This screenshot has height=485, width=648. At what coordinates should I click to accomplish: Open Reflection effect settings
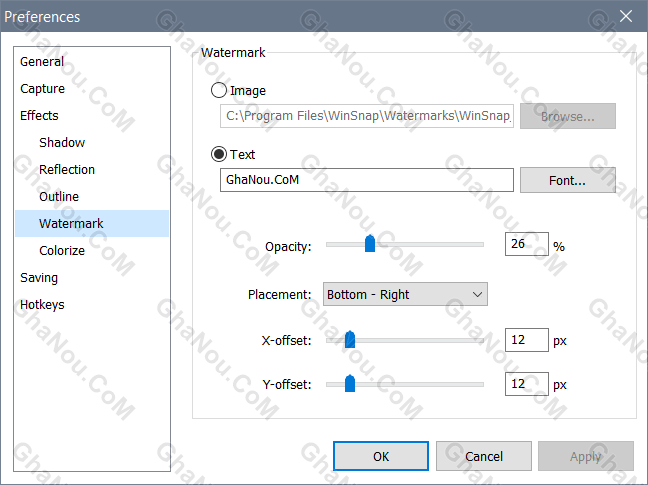coord(92,169)
